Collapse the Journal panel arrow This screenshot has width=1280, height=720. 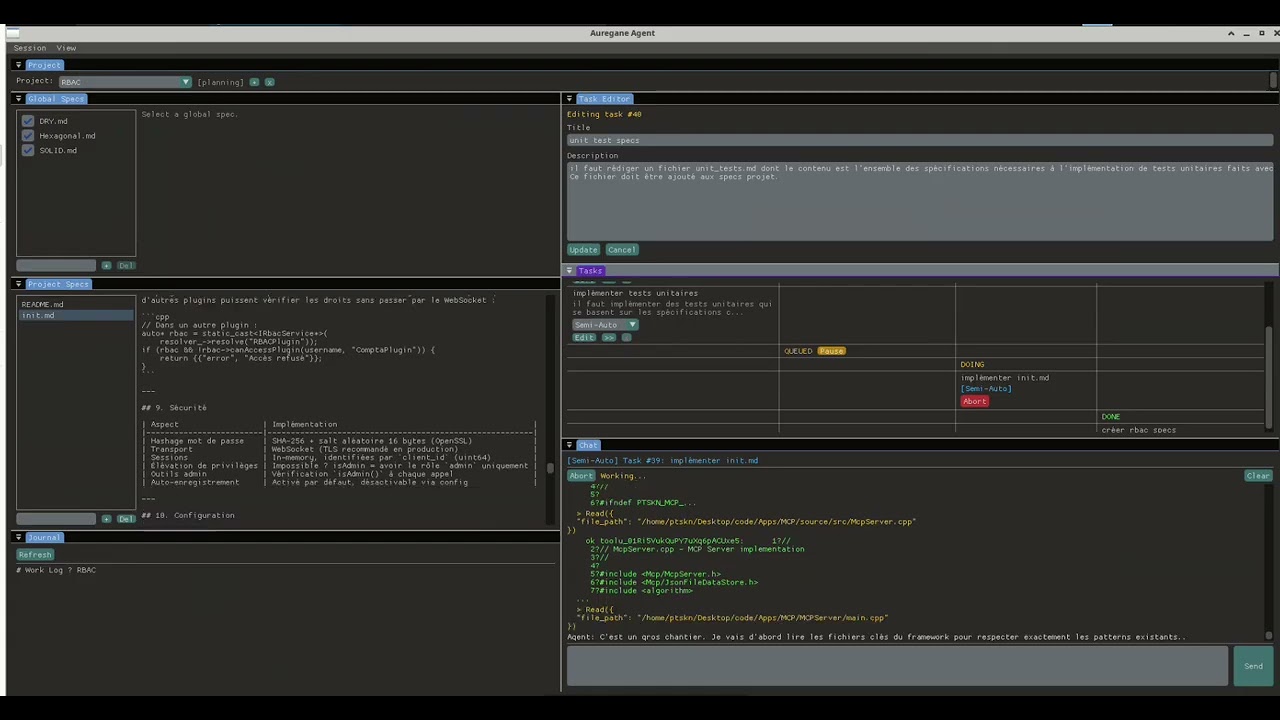[x=18, y=538]
